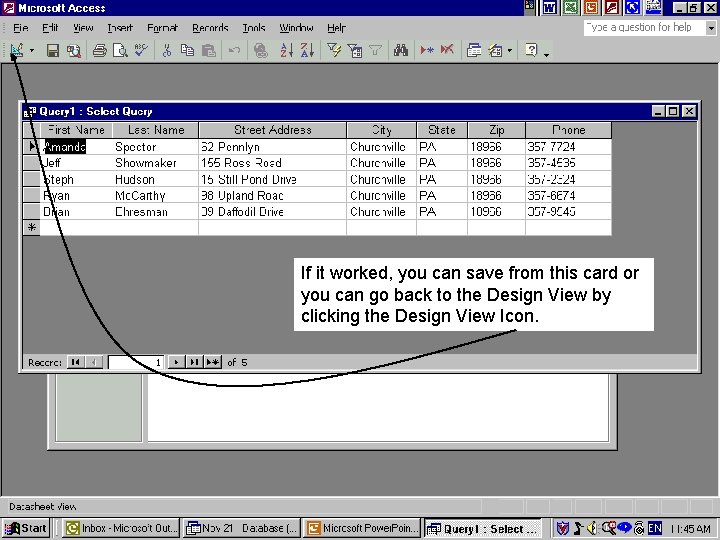Click the New record navigation button
Viewport: 720px width, 540px height.
(x=213, y=362)
